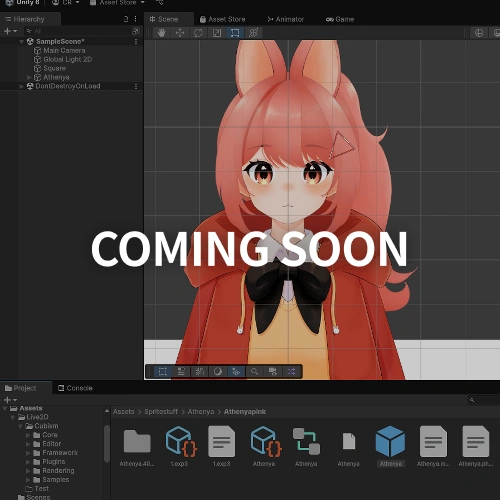The width and height of the screenshot is (500, 500).
Task: Select the Athenya JSON cube asset
Action: (265, 447)
